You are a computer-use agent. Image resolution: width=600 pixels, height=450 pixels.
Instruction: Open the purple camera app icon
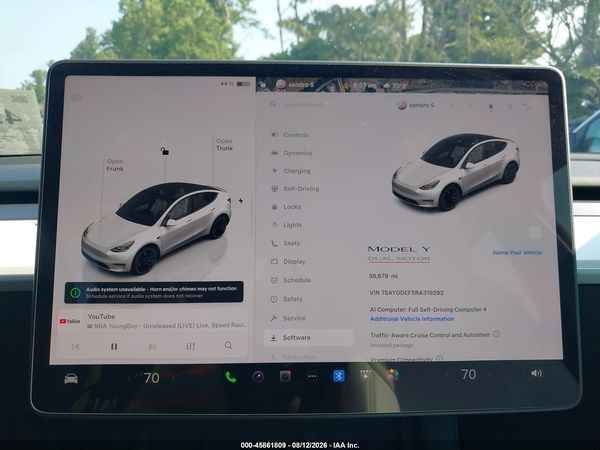tap(258, 377)
